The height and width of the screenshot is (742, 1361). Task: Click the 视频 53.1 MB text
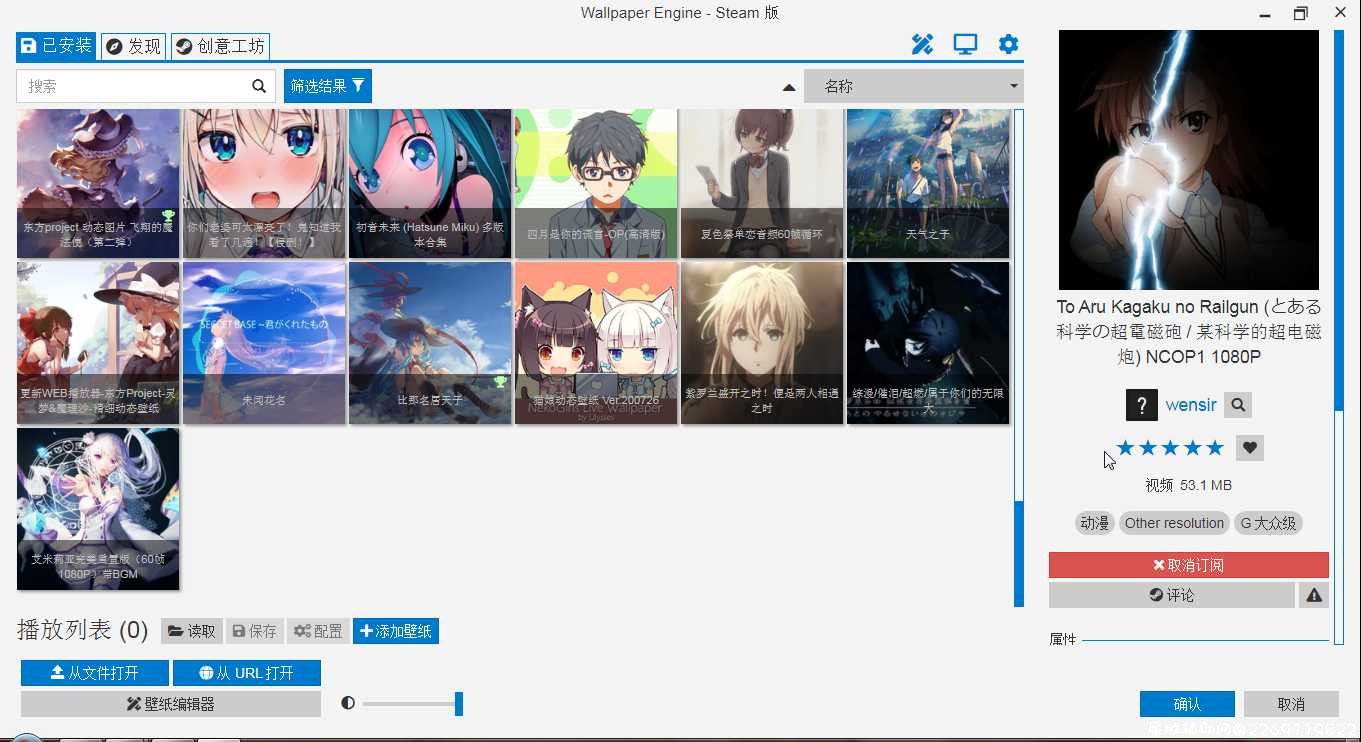click(1189, 485)
